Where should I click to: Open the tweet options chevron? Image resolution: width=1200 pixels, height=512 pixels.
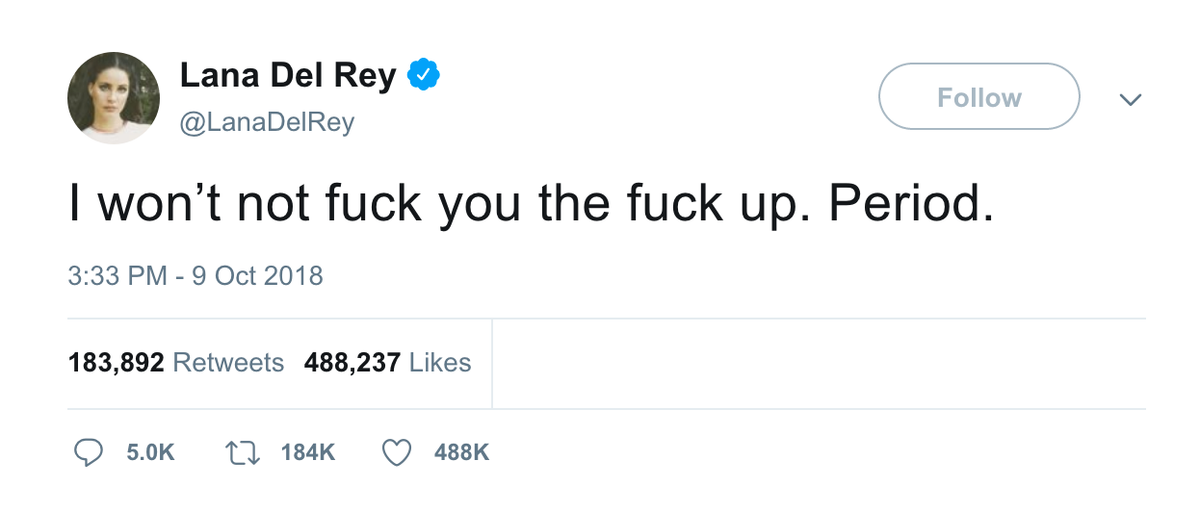point(1130,98)
